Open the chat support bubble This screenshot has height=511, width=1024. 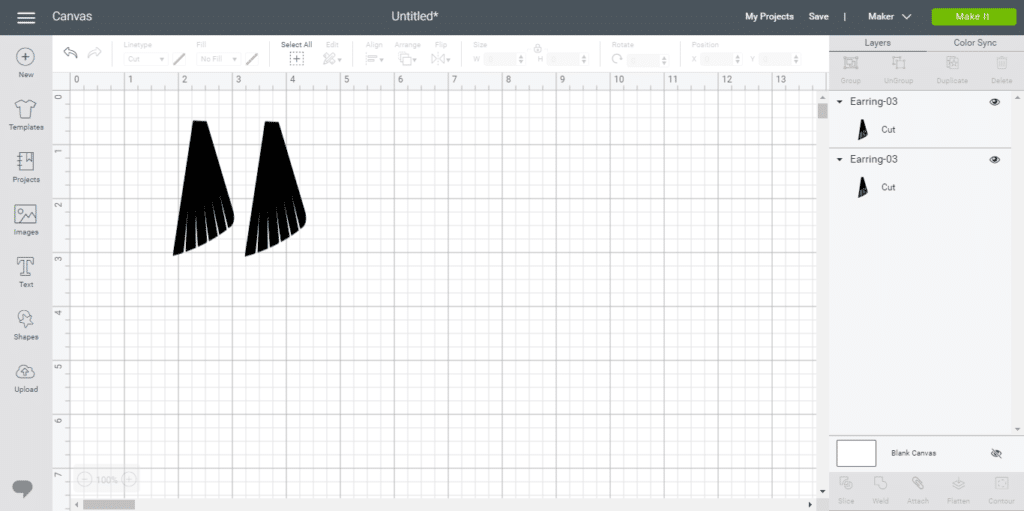click(x=24, y=487)
